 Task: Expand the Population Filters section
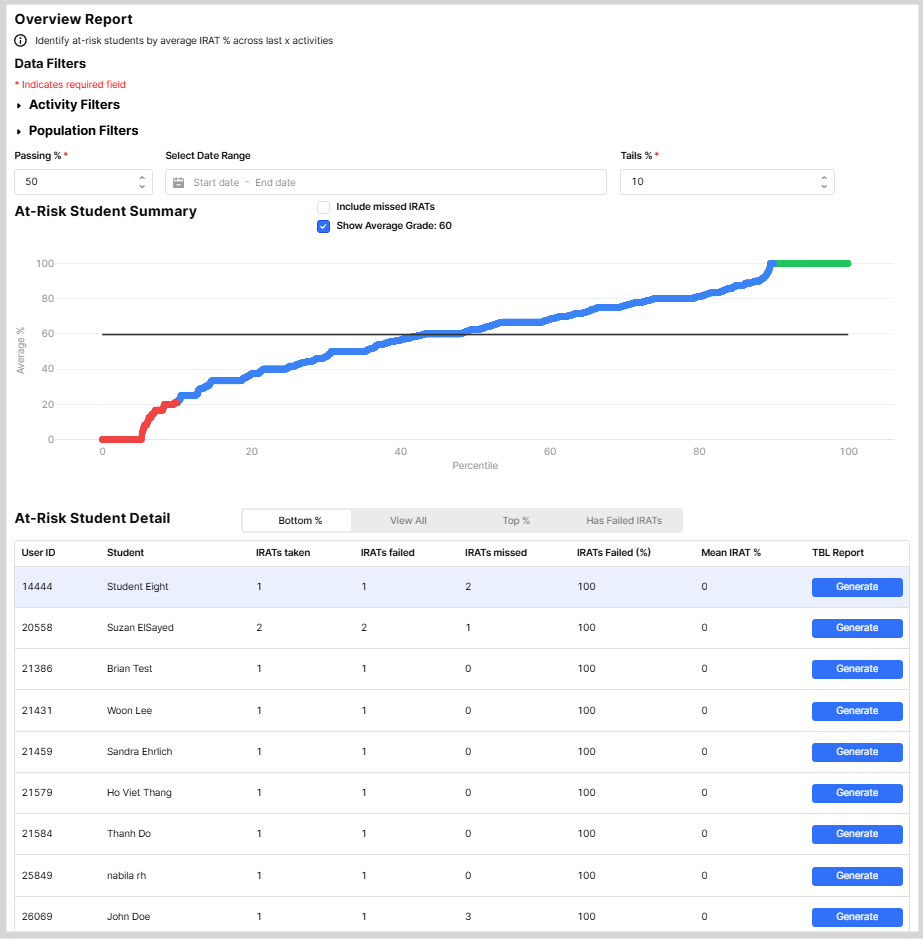77,131
